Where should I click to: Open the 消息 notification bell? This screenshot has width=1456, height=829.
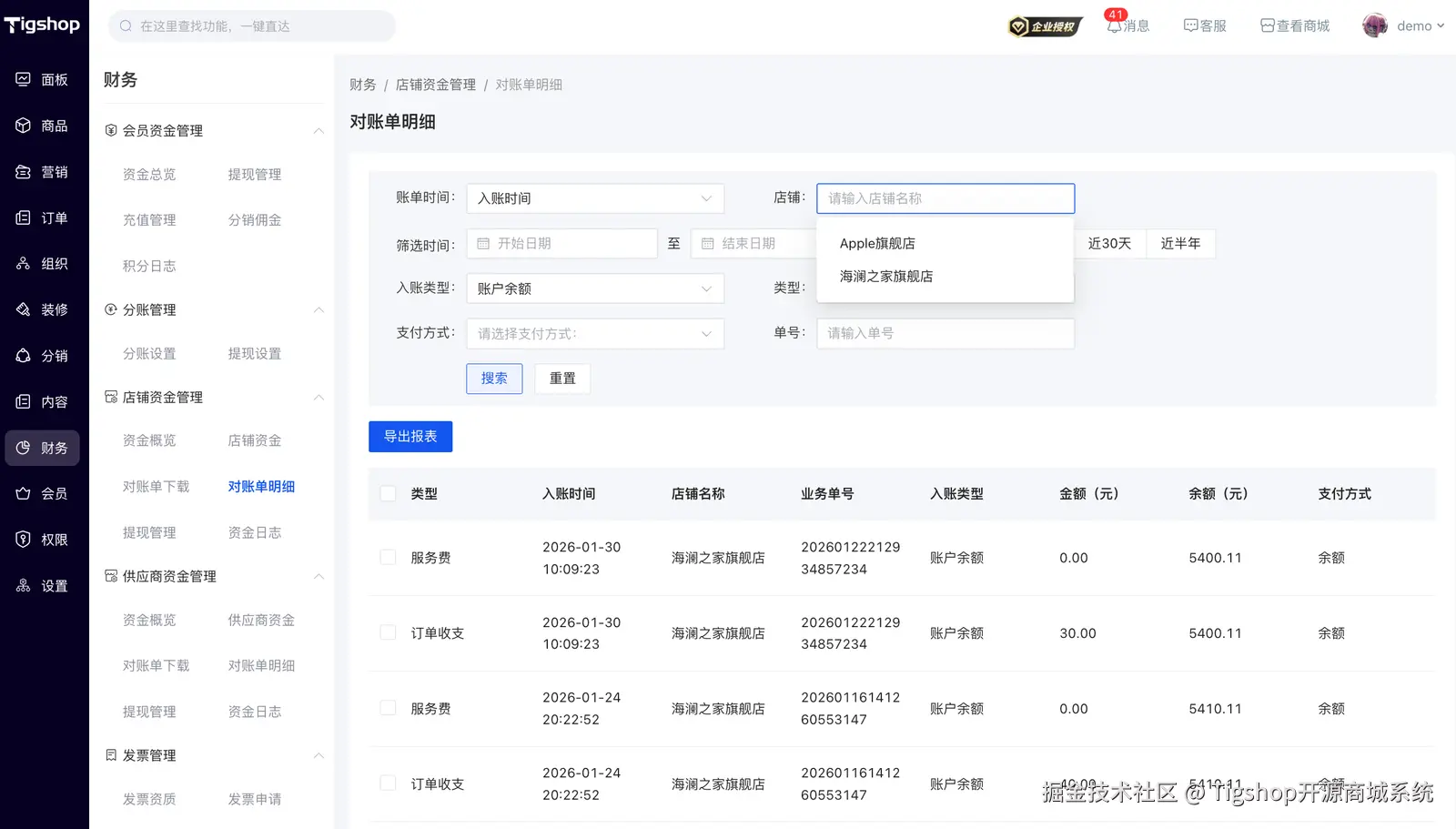pos(1114,26)
